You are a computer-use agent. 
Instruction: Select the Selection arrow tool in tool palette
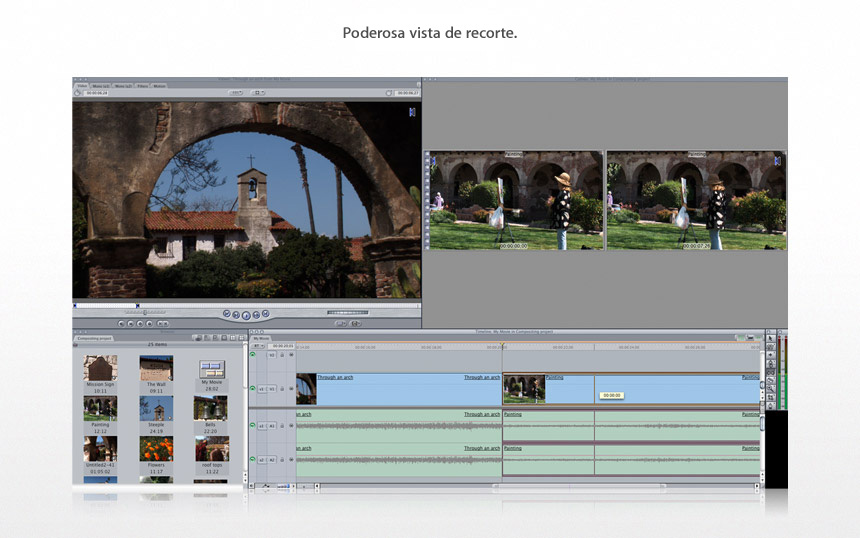tap(770, 340)
